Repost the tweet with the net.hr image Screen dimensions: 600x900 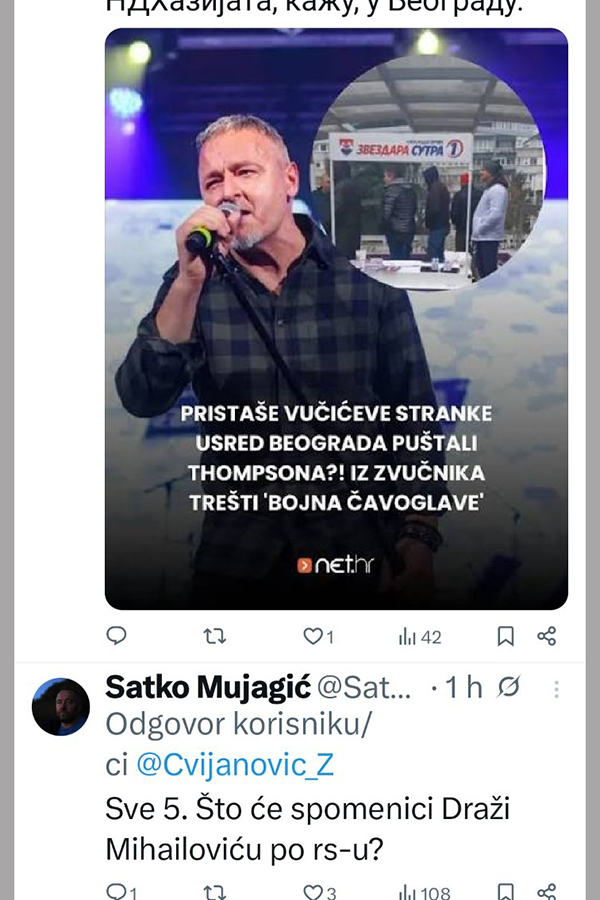pos(214,635)
